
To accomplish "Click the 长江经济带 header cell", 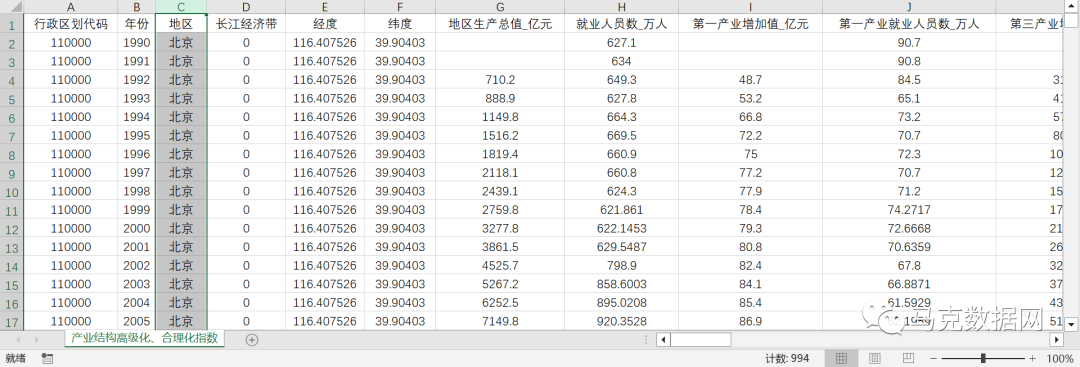I will pyautogui.click(x=246, y=24).
